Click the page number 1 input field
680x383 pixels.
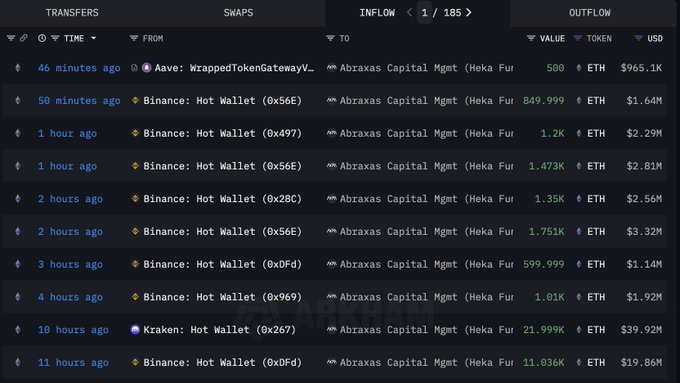pyautogui.click(x=425, y=13)
